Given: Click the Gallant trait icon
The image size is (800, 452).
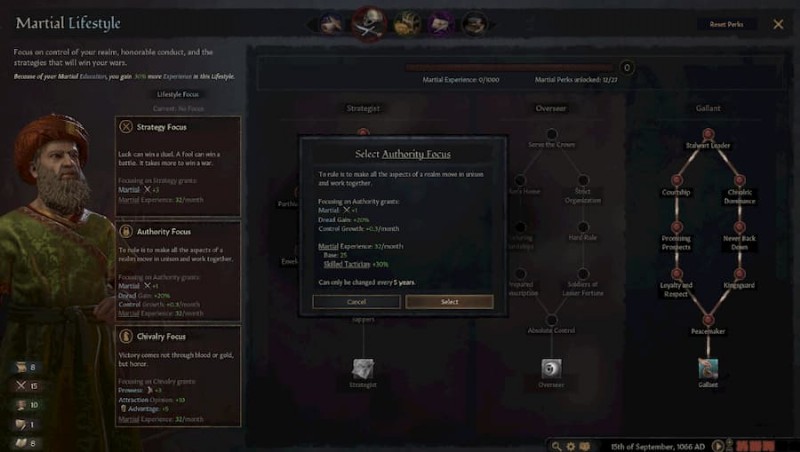Looking at the screenshot, I should pyautogui.click(x=708, y=368).
